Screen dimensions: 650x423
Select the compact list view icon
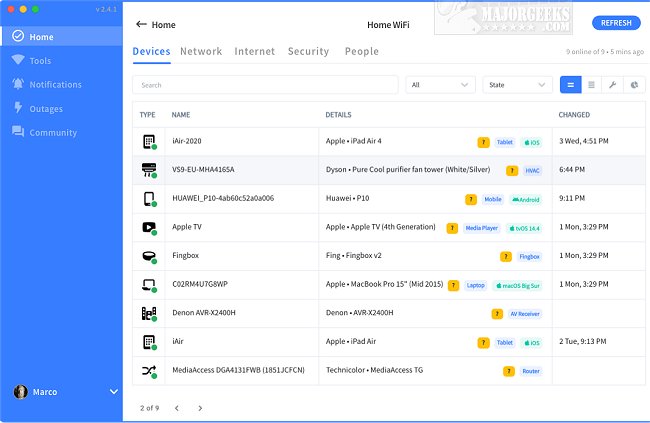click(x=592, y=85)
